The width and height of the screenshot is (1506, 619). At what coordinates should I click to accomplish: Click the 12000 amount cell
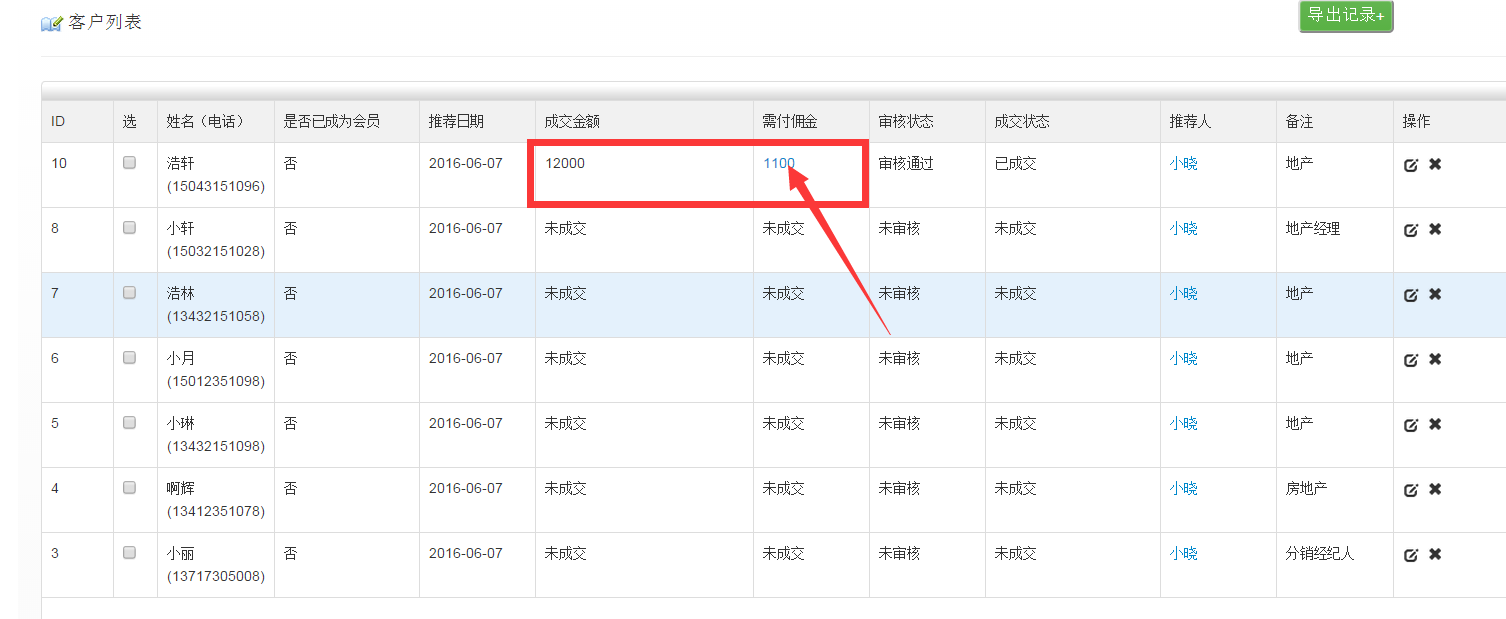tap(565, 163)
